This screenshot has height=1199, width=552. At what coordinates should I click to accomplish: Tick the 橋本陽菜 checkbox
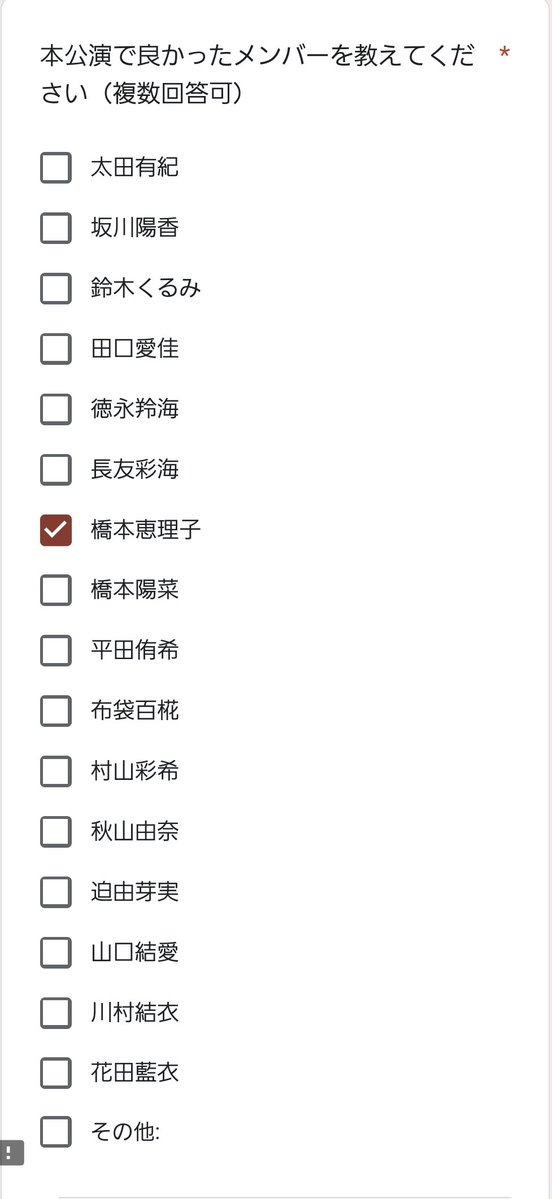[x=56, y=590]
